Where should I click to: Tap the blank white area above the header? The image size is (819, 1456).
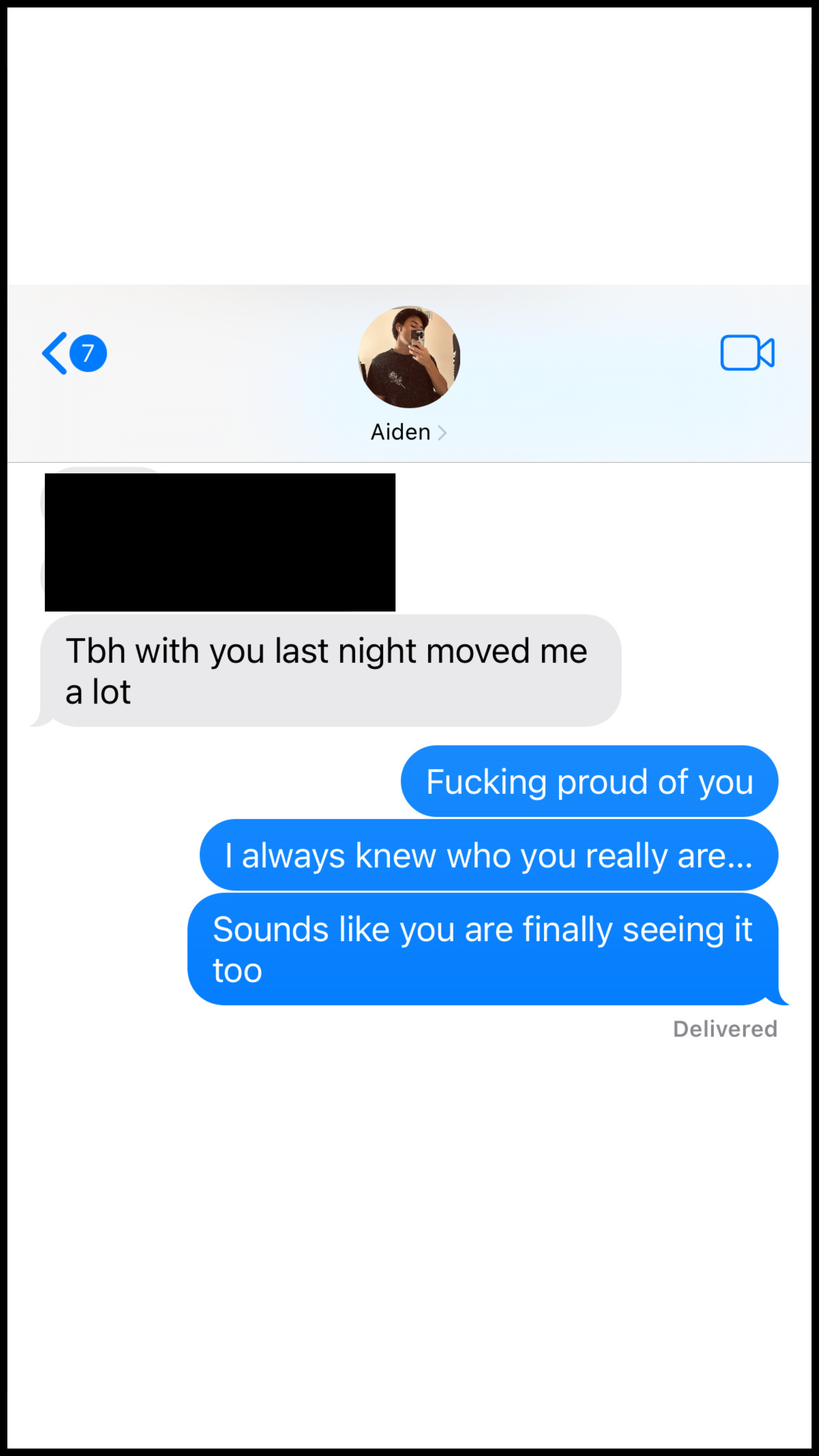(x=409, y=146)
